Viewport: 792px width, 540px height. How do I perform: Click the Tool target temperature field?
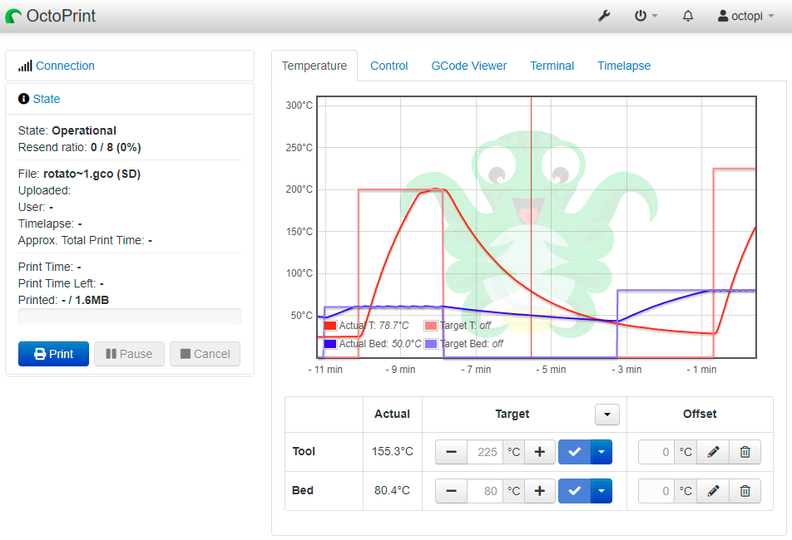click(x=485, y=452)
